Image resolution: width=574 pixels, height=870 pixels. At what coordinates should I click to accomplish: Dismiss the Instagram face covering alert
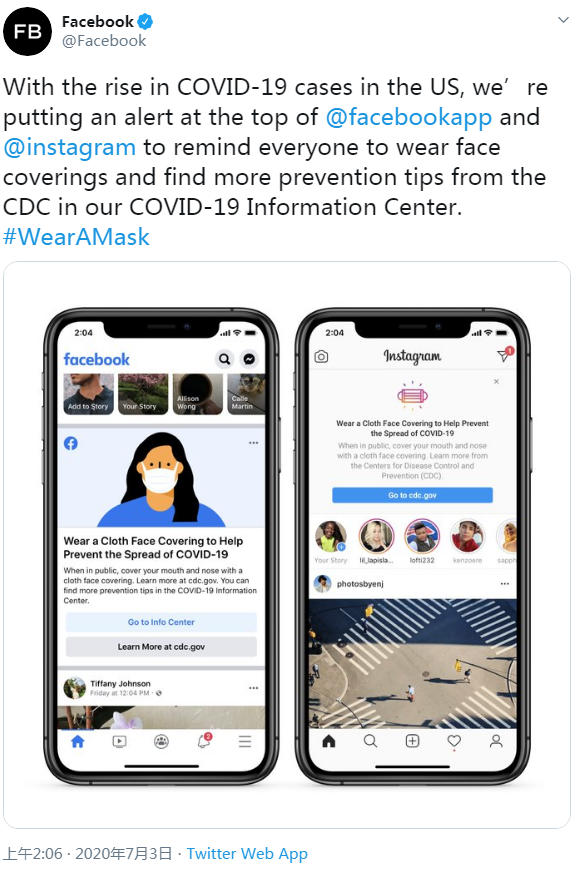(x=496, y=381)
